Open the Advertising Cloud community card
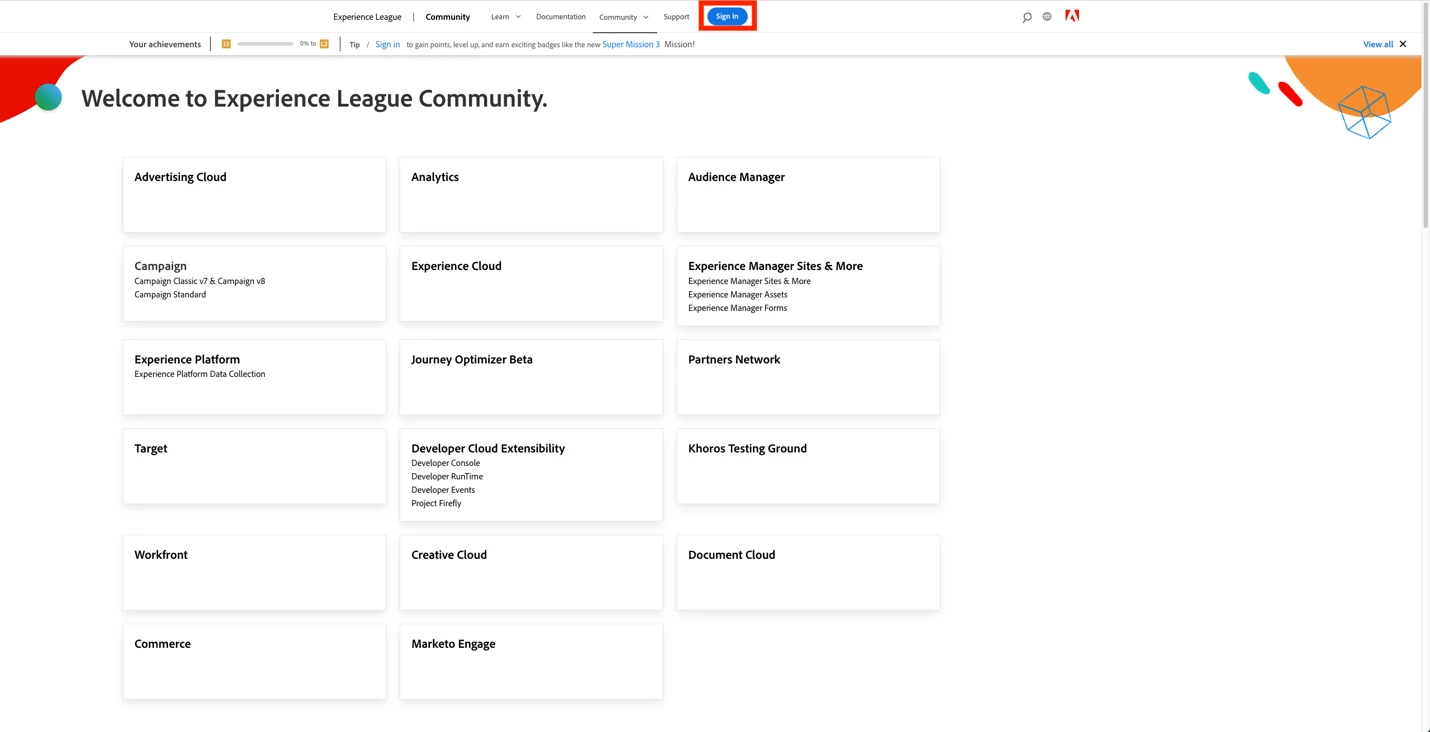This screenshot has width=1430, height=732. click(x=254, y=195)
